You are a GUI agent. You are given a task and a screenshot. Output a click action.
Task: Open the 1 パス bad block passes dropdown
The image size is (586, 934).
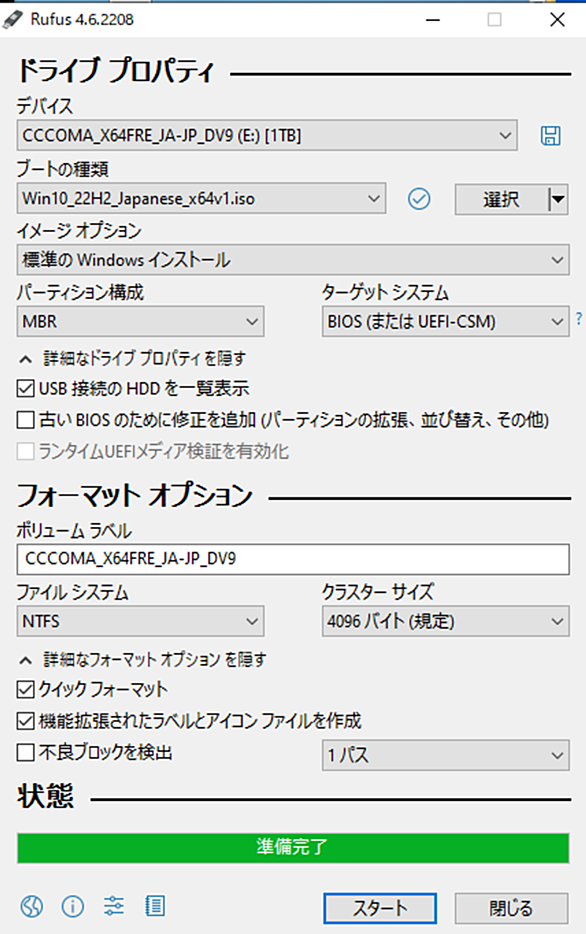tap(445, 755)
